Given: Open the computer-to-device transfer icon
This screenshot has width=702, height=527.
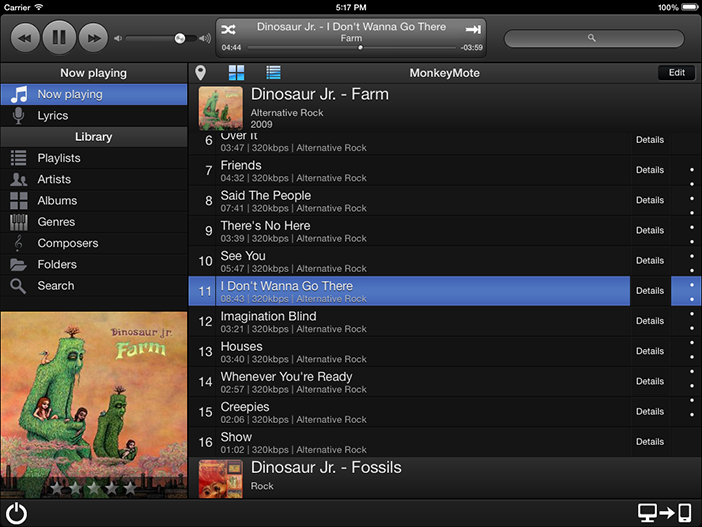Looking at the screenshot, I should [x=664, y=513].
